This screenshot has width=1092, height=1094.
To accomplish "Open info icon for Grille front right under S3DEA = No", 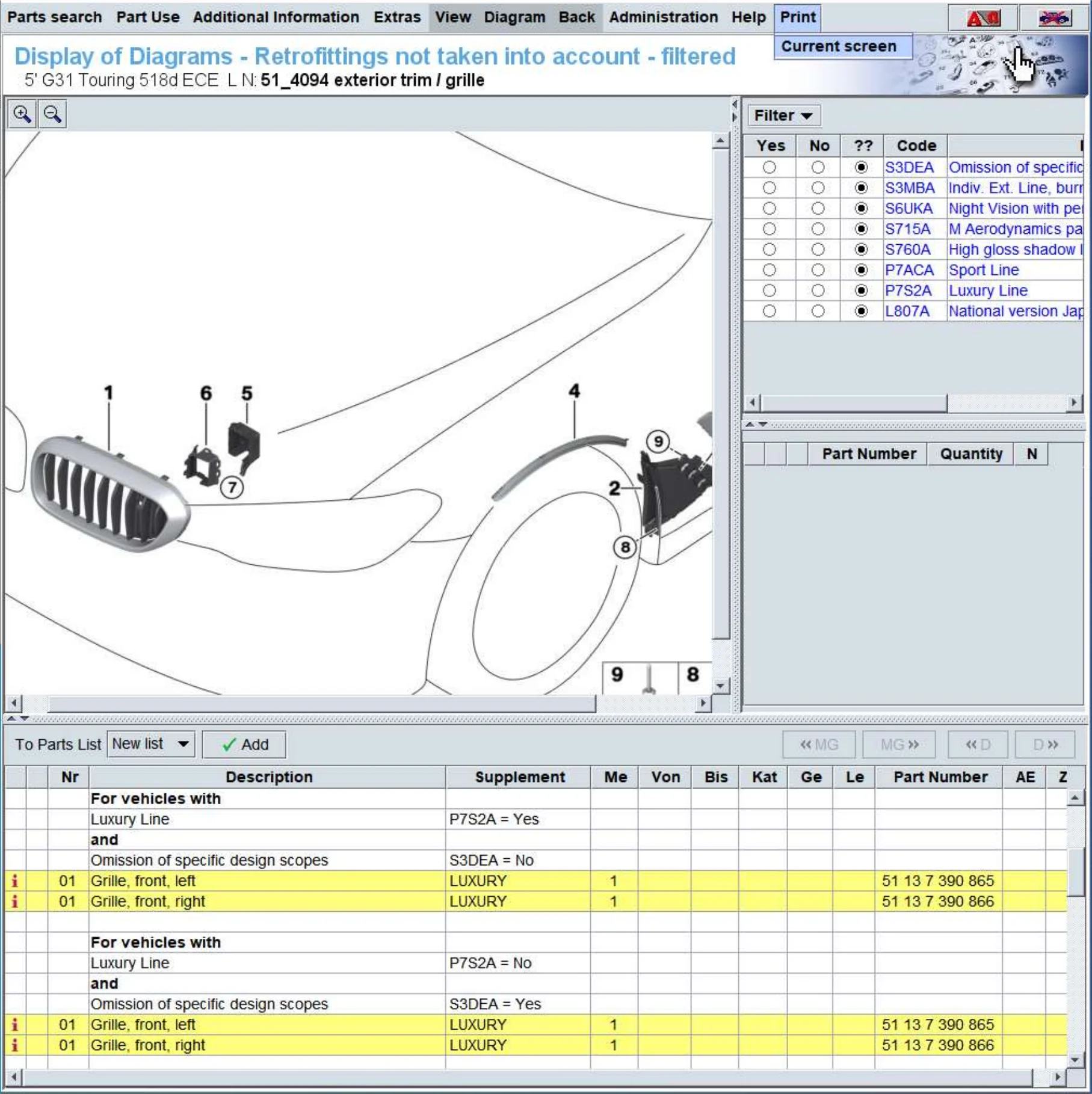I will 15,902.
